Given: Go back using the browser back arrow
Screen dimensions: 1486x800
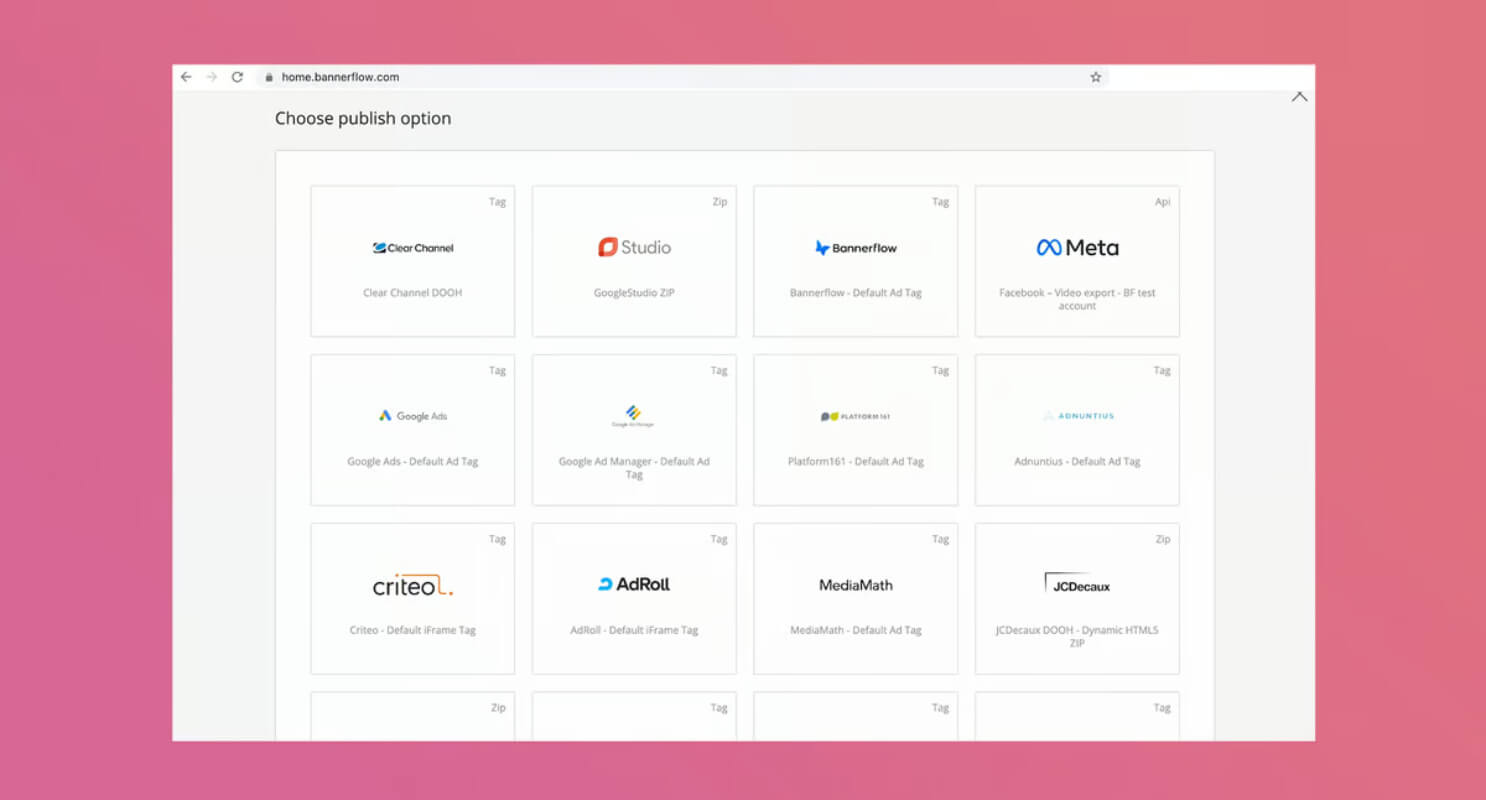Looking at the screenshot, I should point(186,77).
